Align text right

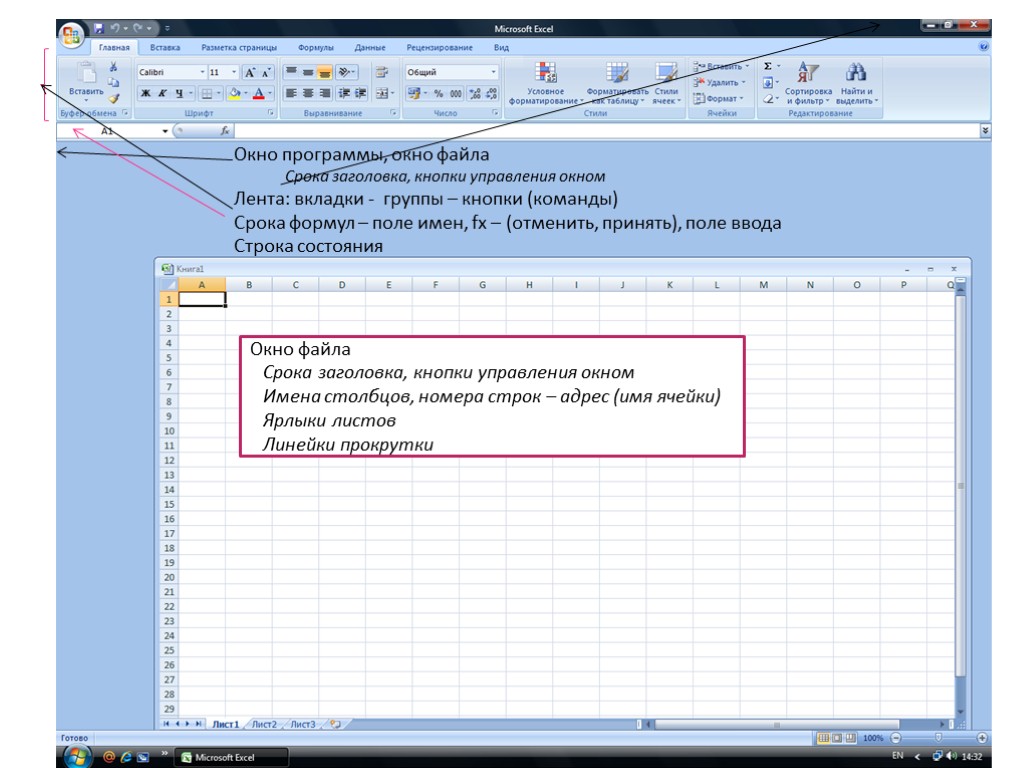(325, 93)
